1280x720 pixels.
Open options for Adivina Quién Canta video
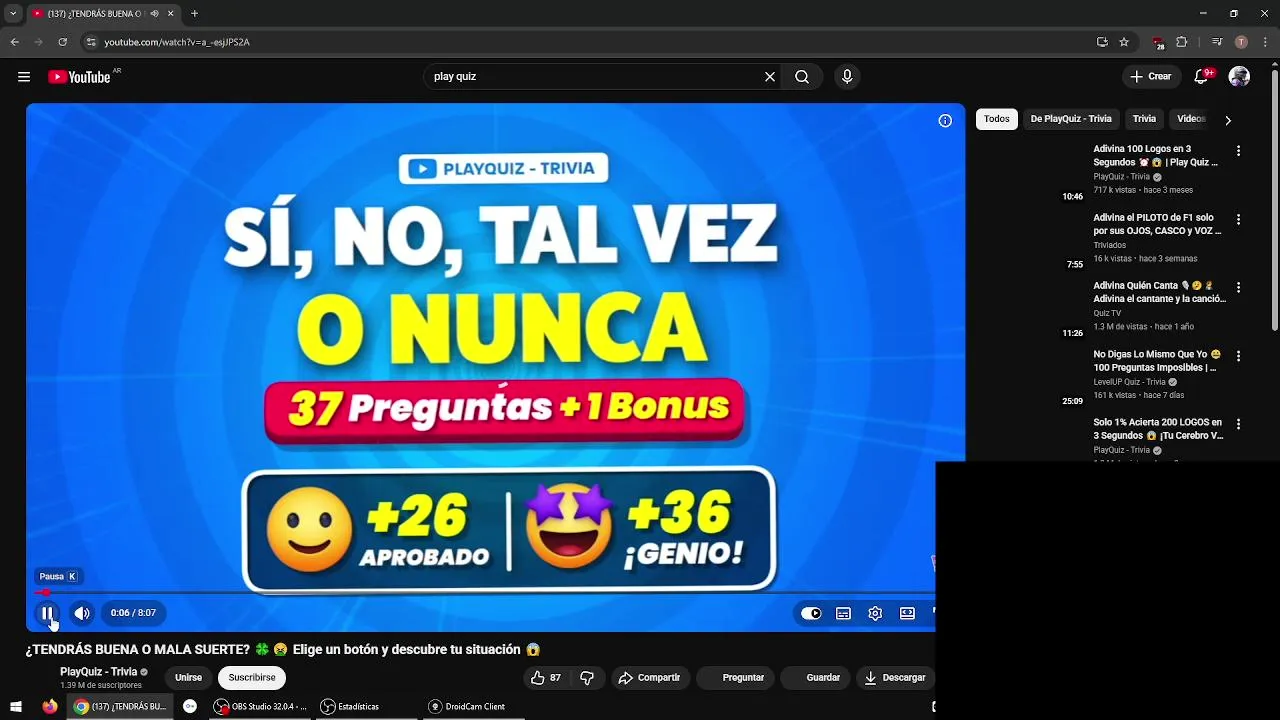[1238, 287]
